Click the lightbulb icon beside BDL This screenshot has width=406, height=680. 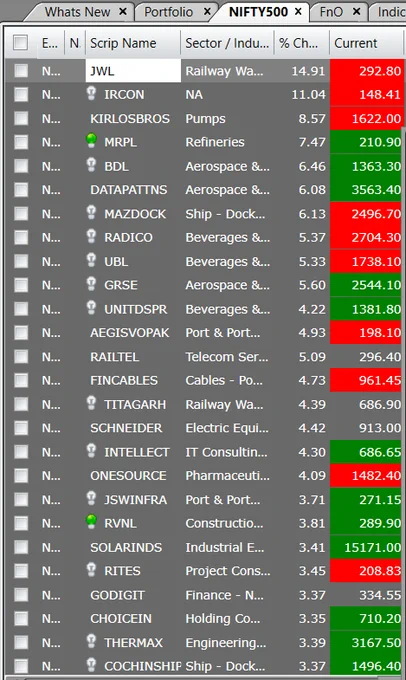[91, 165]
